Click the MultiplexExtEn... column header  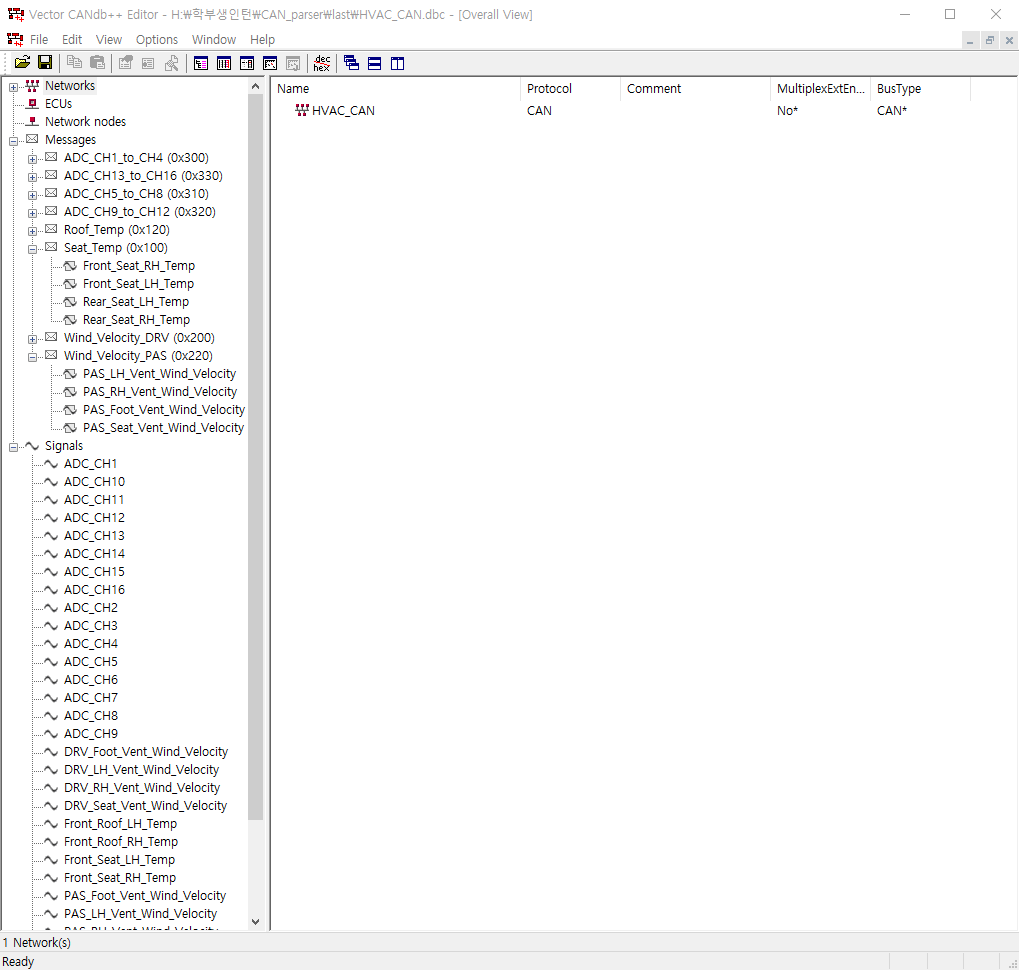tap(821, 89)
